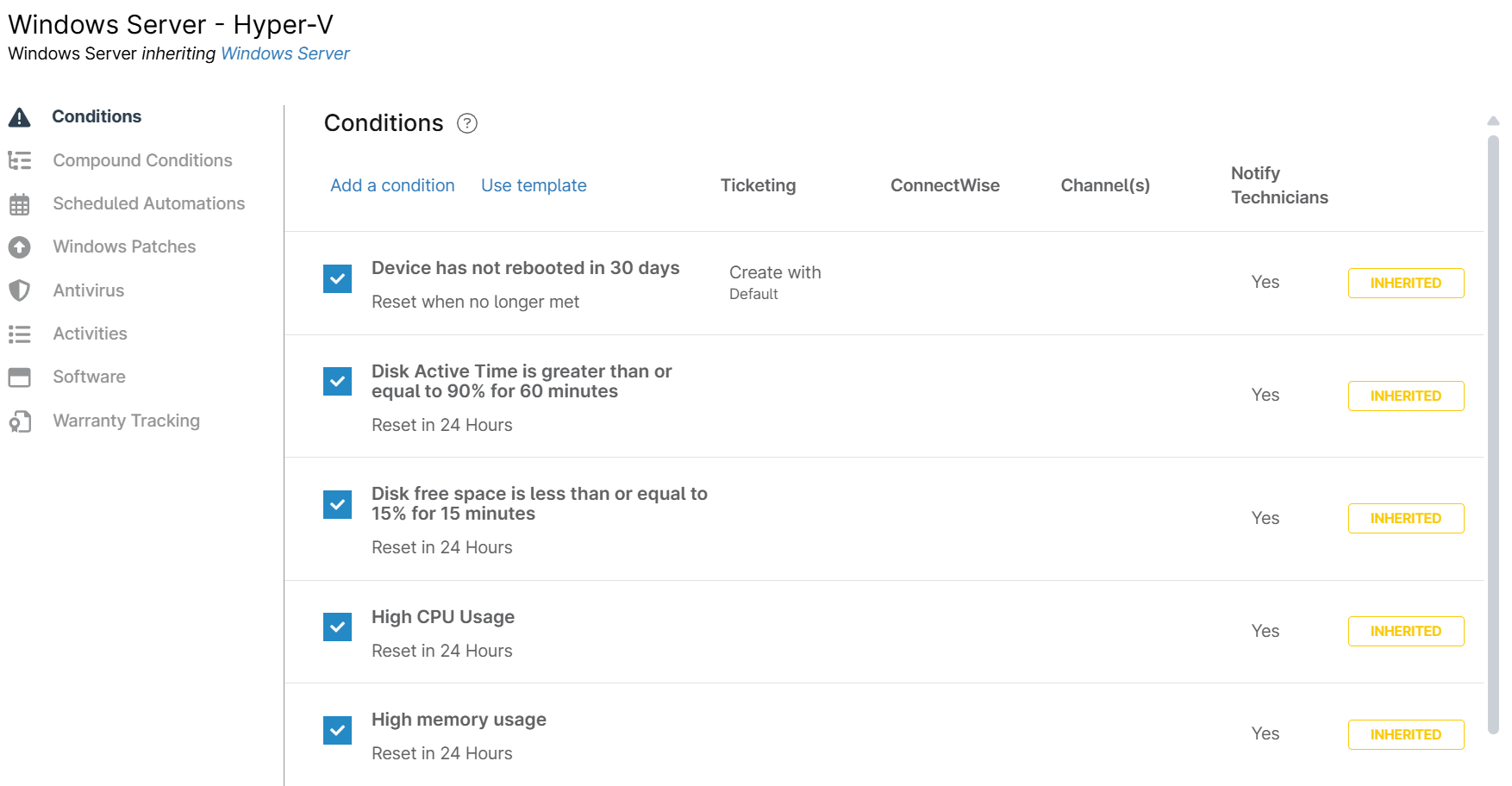Click the Conditions warning triangle icon

pos(19,117)
